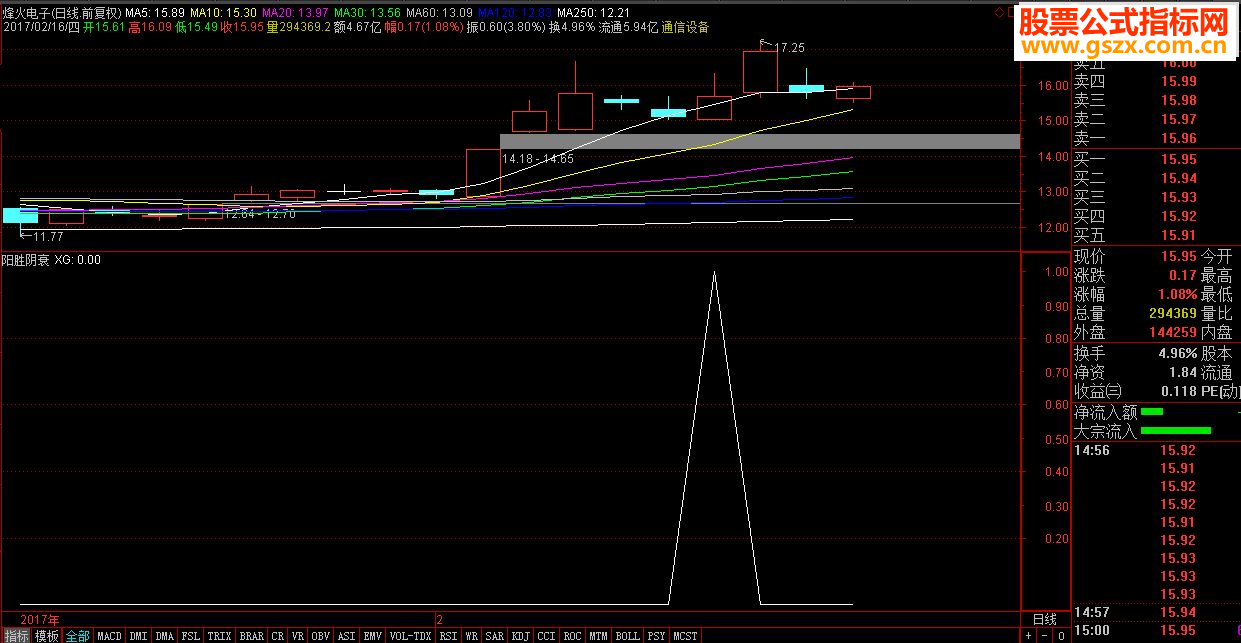This screenshot has width=1241, height=643.
Task: Click the 涨幅 1.08% value
Action: [1175, 294]
